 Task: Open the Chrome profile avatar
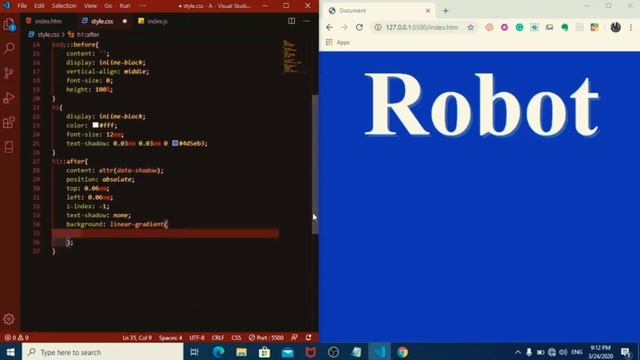tap(616, 27)
